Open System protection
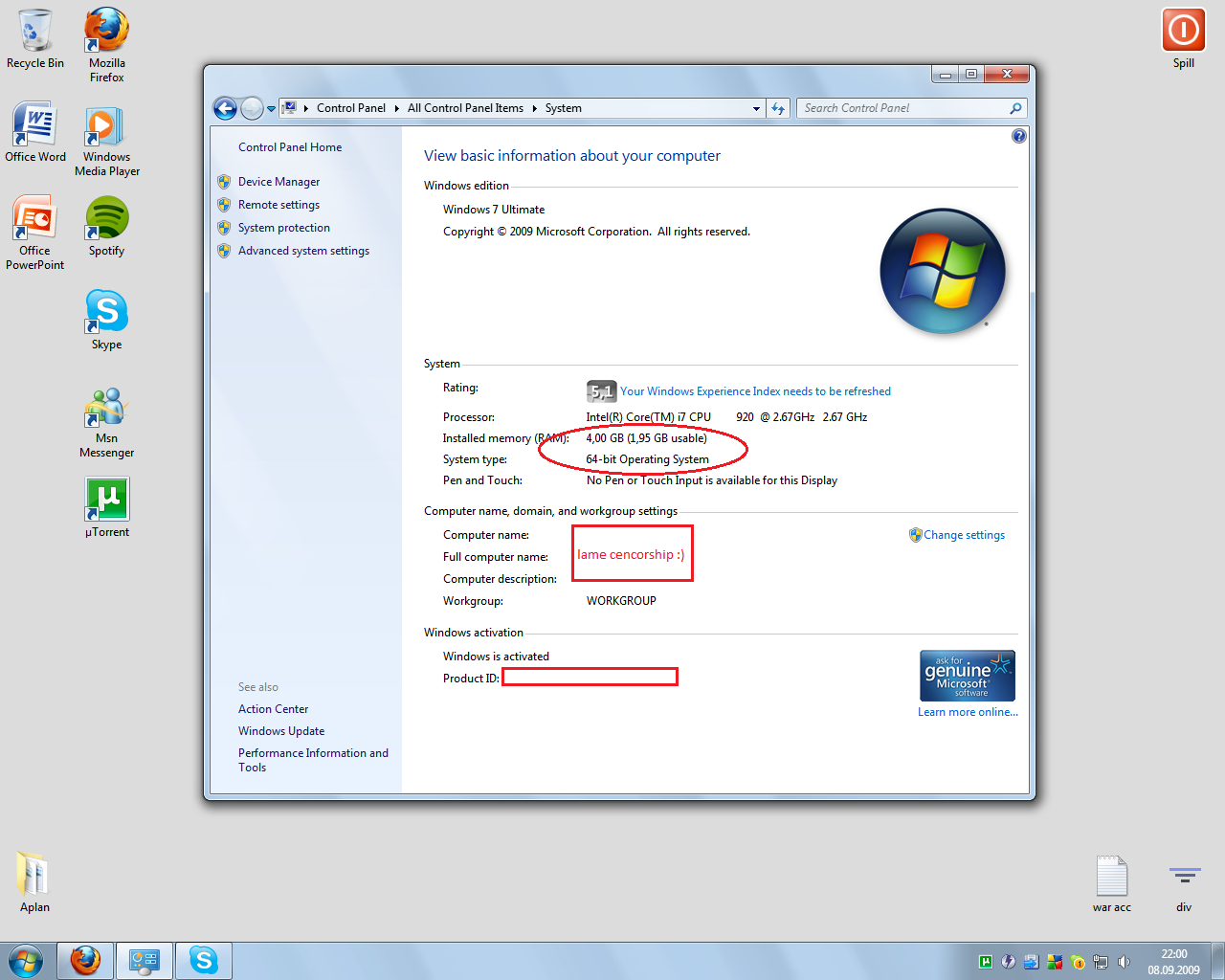 coord(284,228)
